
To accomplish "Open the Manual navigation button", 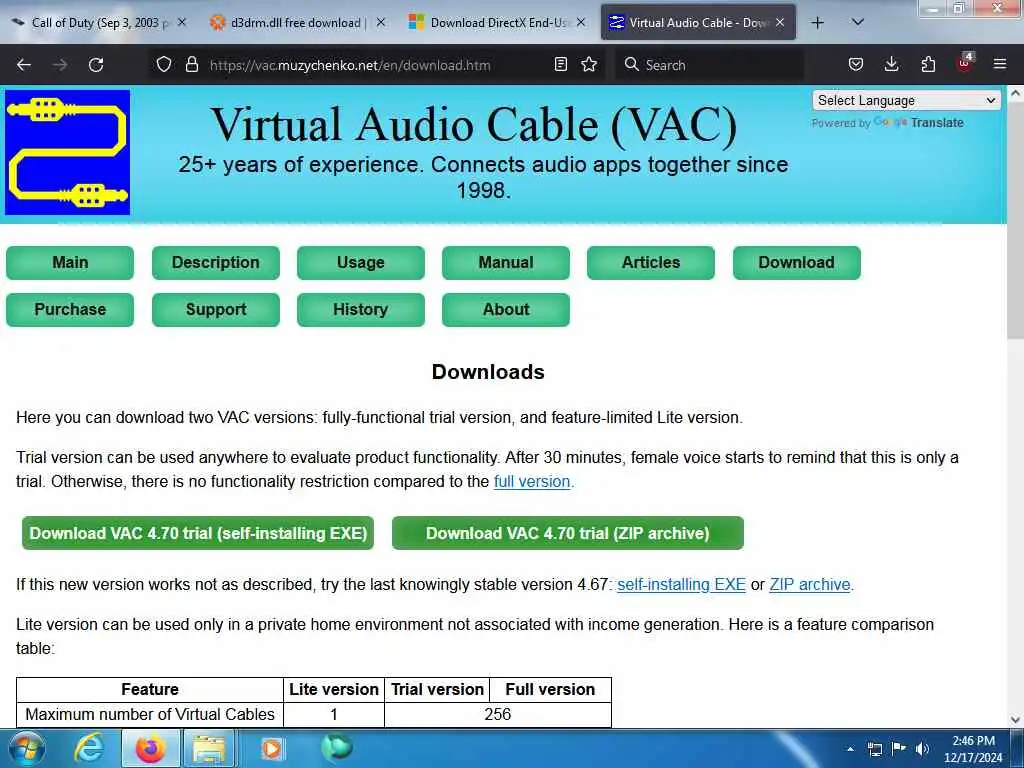I will coord(505,263).
